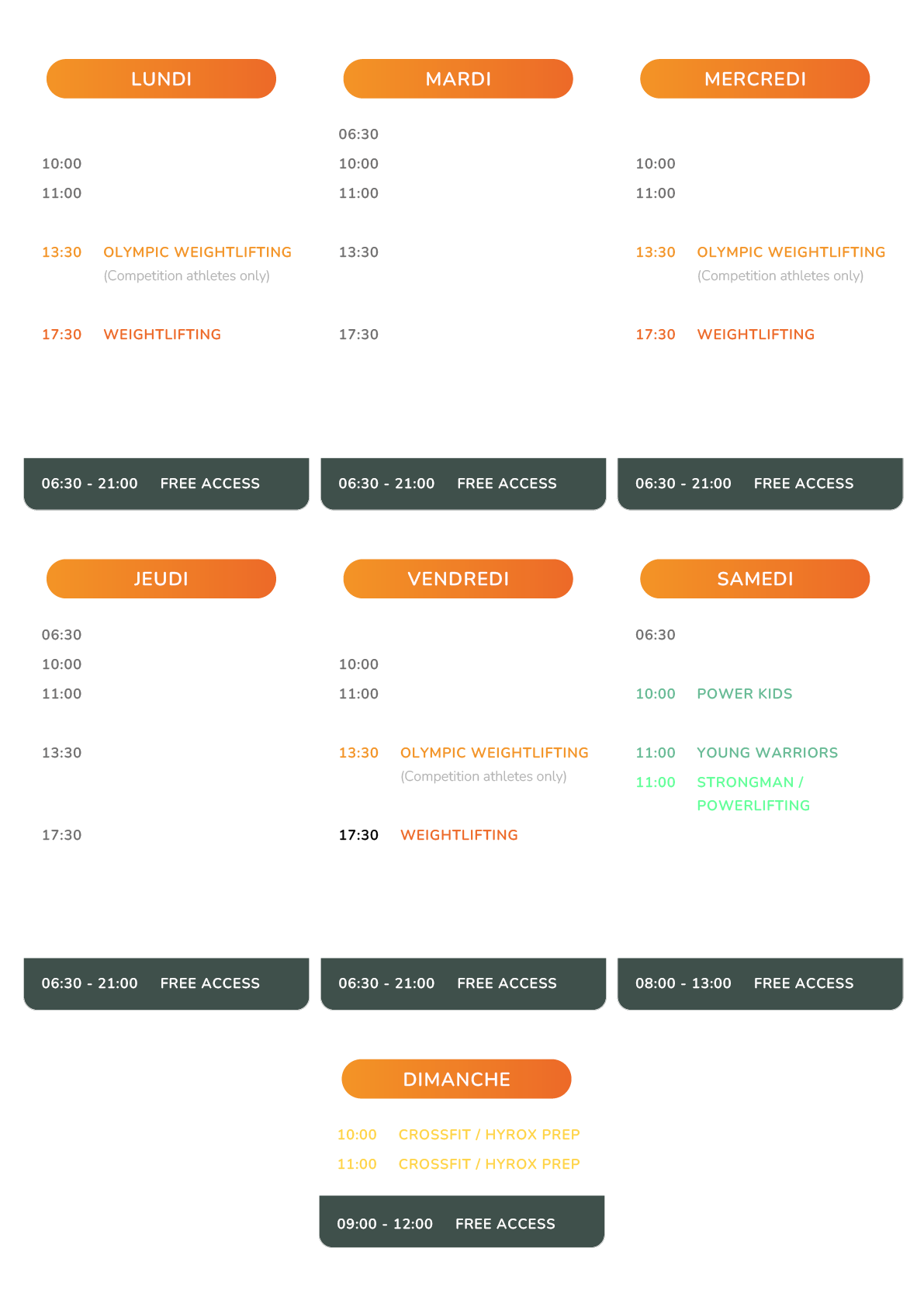924x1307 pixels.
Task: Click the MERCREDI day header
Action: tap(754, 79)
